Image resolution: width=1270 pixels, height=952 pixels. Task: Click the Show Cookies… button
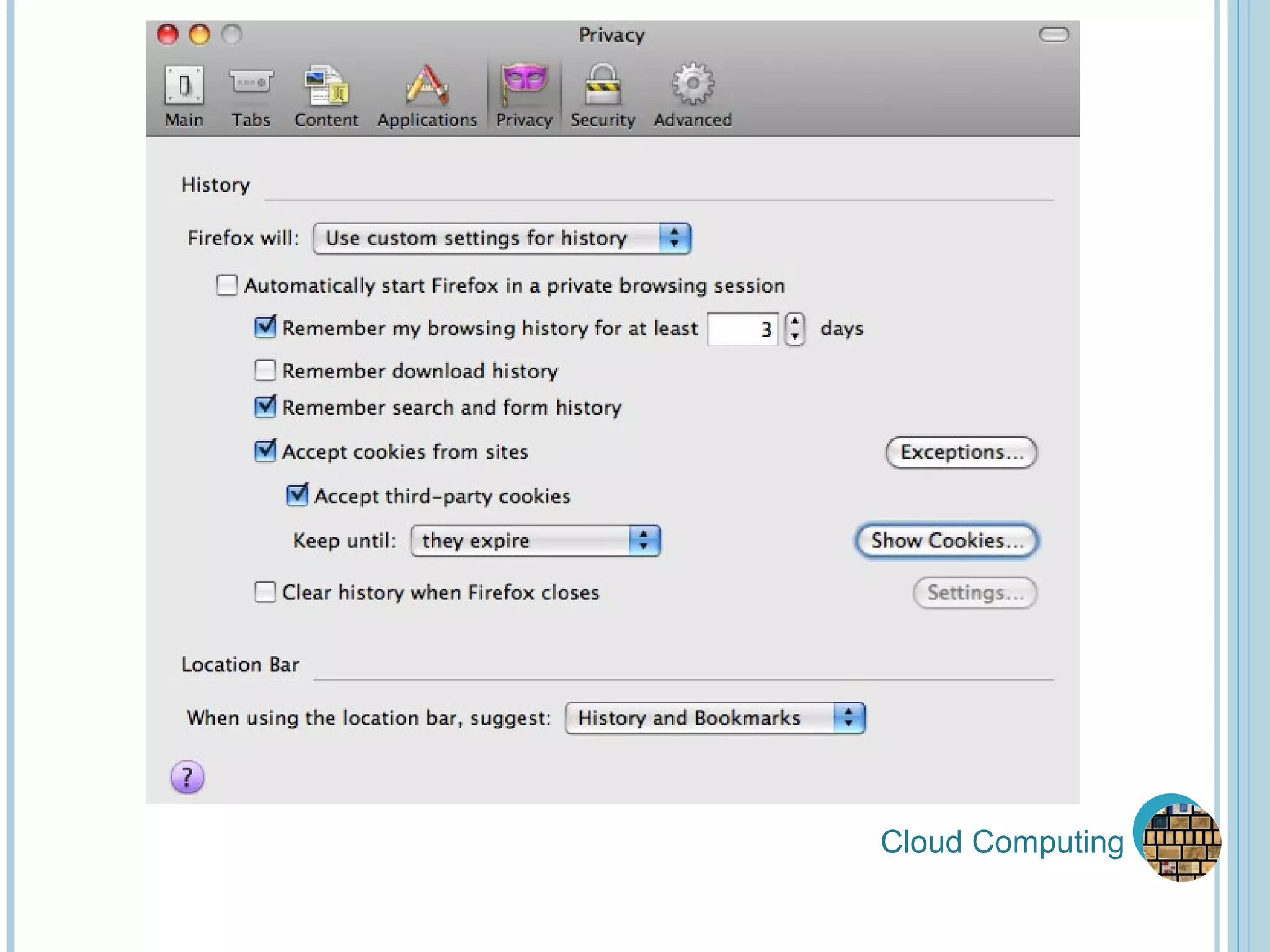pyautogui.click(x=947, y=541)
